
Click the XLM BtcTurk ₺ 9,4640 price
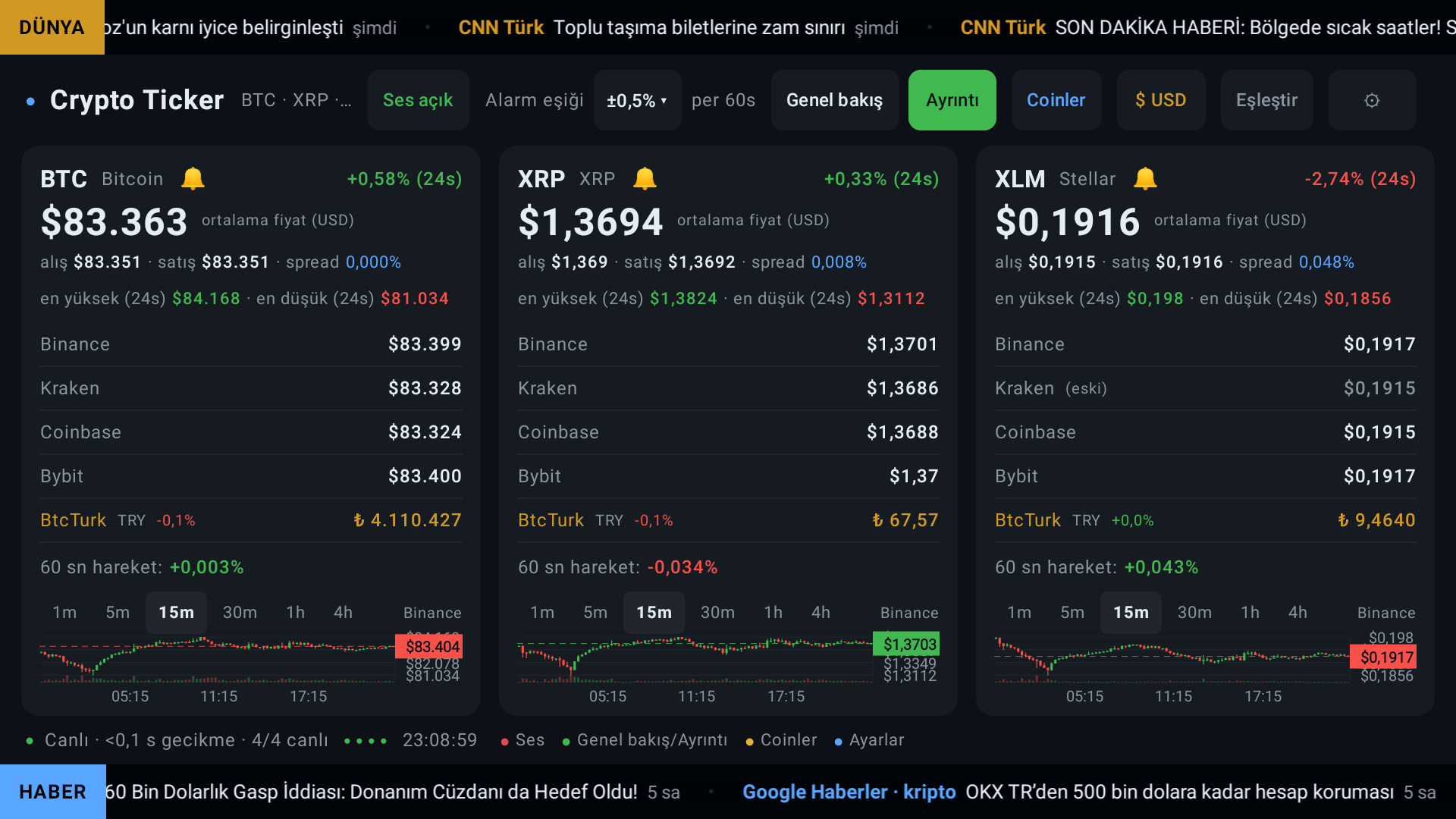tap(1376, 520)
